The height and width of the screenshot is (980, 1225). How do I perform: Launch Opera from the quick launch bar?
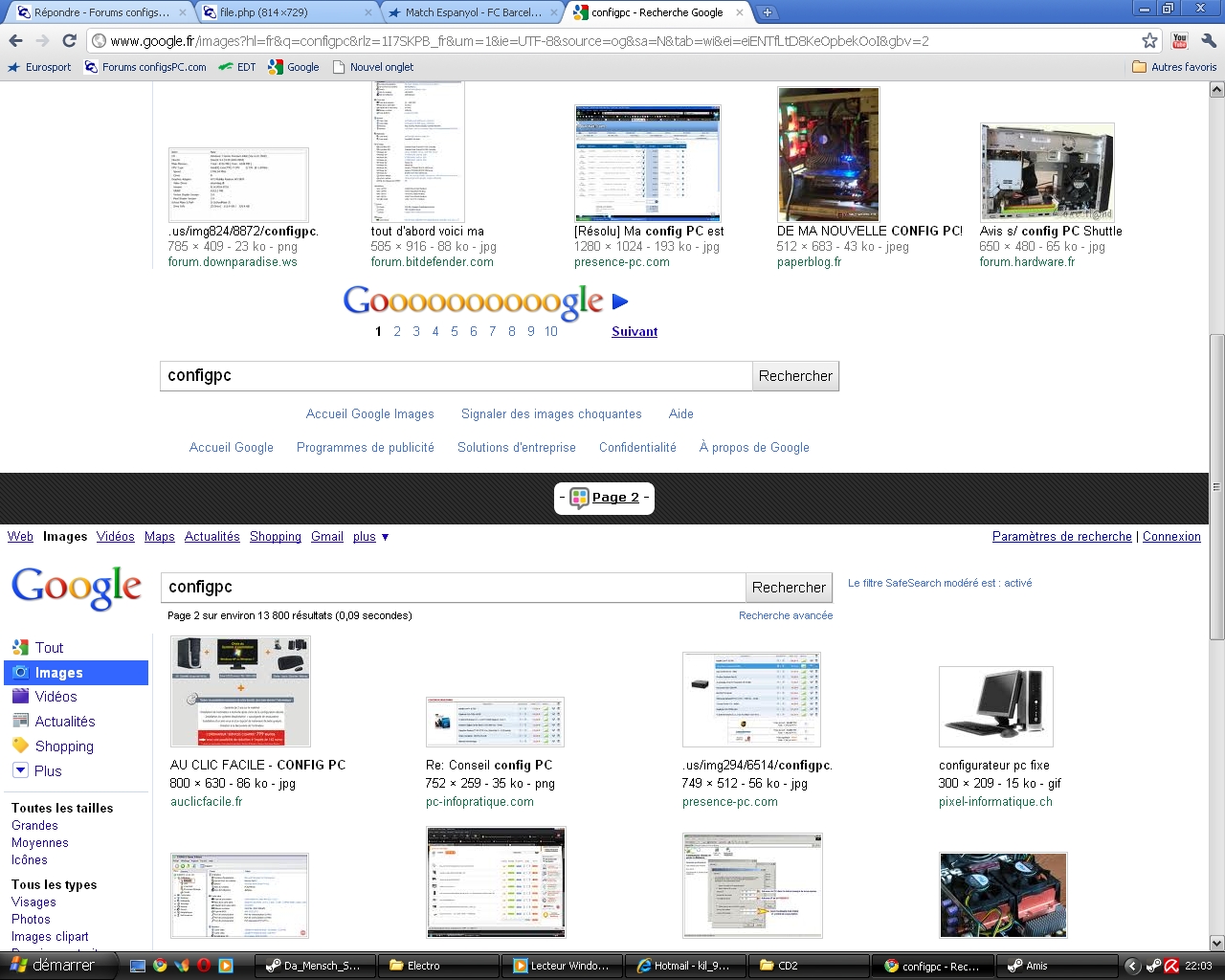point(204,966)
